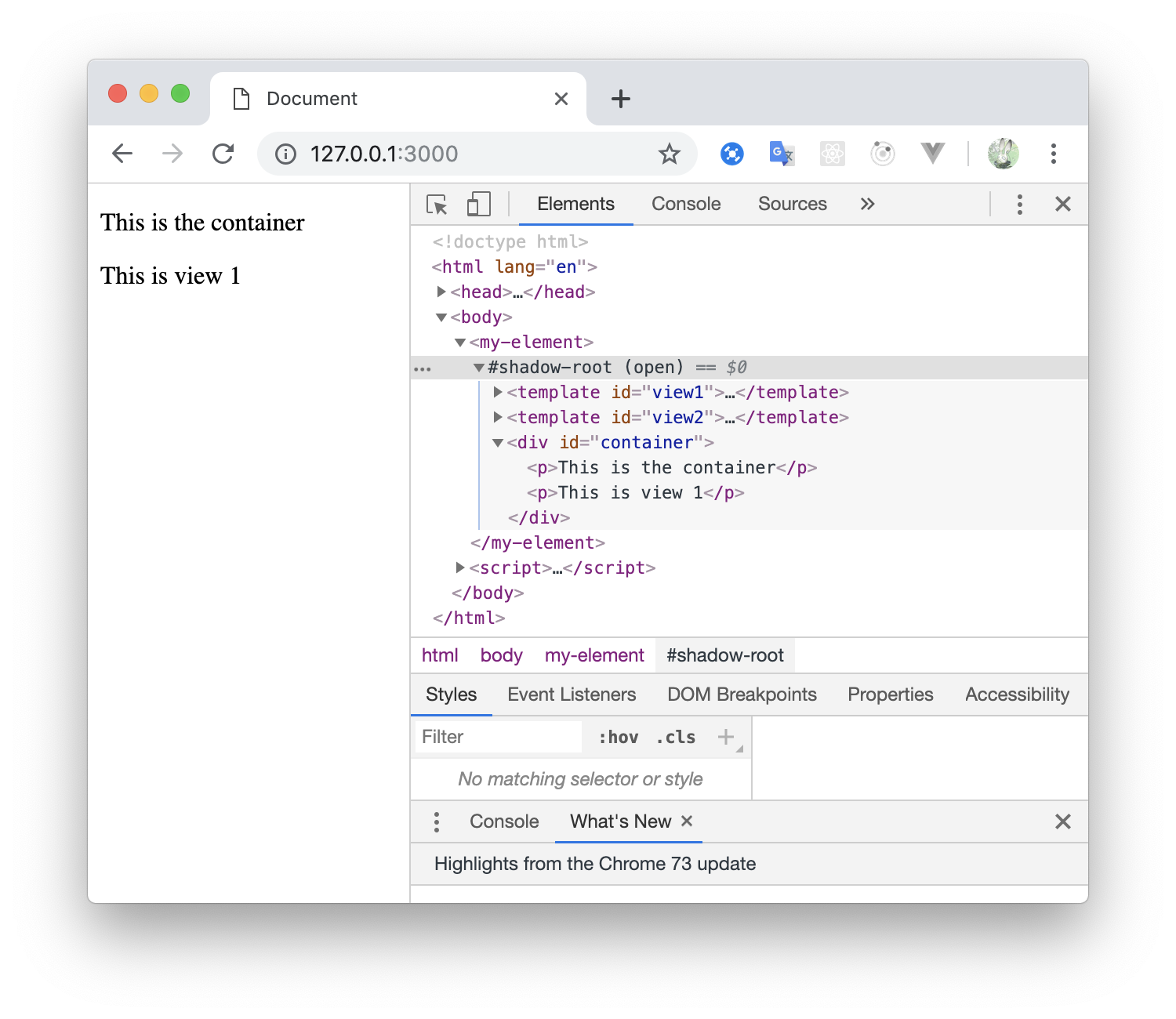Open the DevTools customize menu
Viewport: 1176px width, 1019px height.
tap(1019, 204)
